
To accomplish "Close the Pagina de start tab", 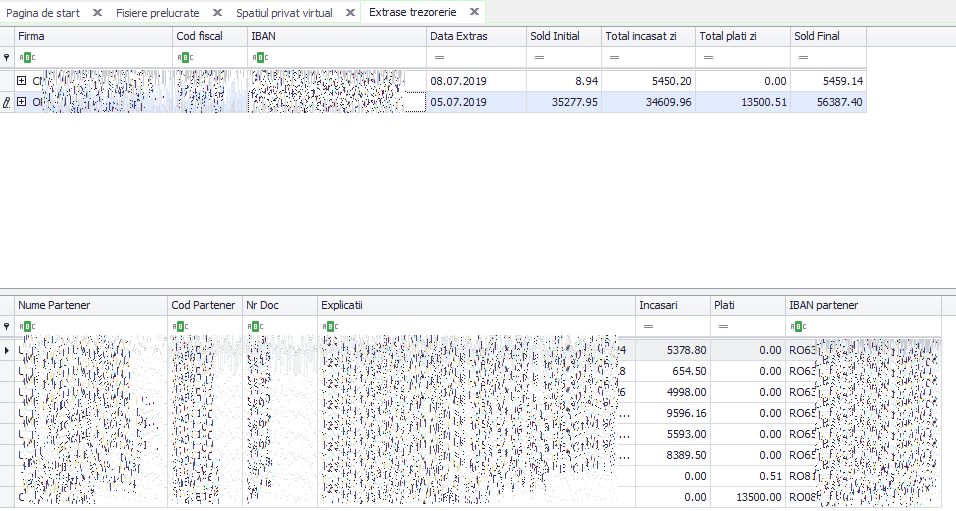I will click(97, 12).
